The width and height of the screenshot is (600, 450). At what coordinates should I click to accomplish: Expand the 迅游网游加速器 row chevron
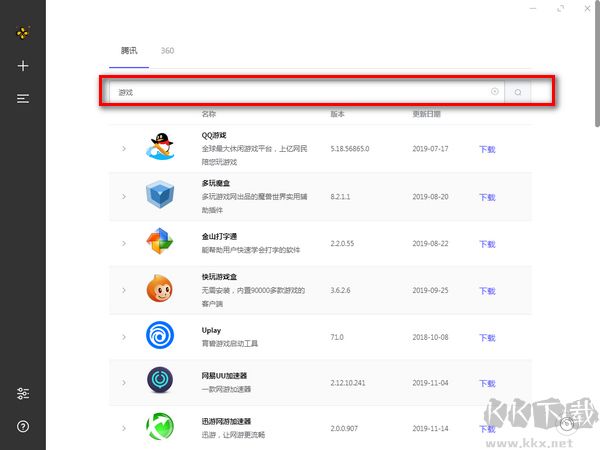point(124,429)
